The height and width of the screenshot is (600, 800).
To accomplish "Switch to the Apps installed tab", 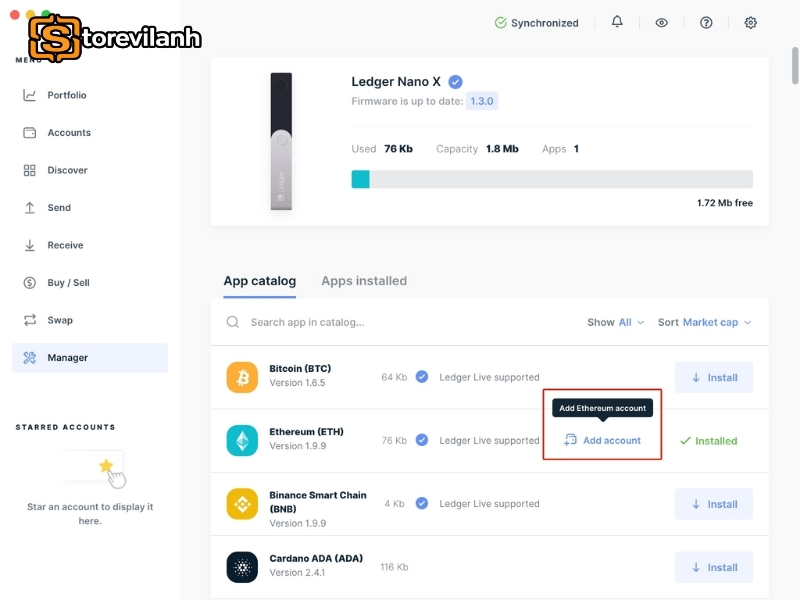I will click(364, 281).
